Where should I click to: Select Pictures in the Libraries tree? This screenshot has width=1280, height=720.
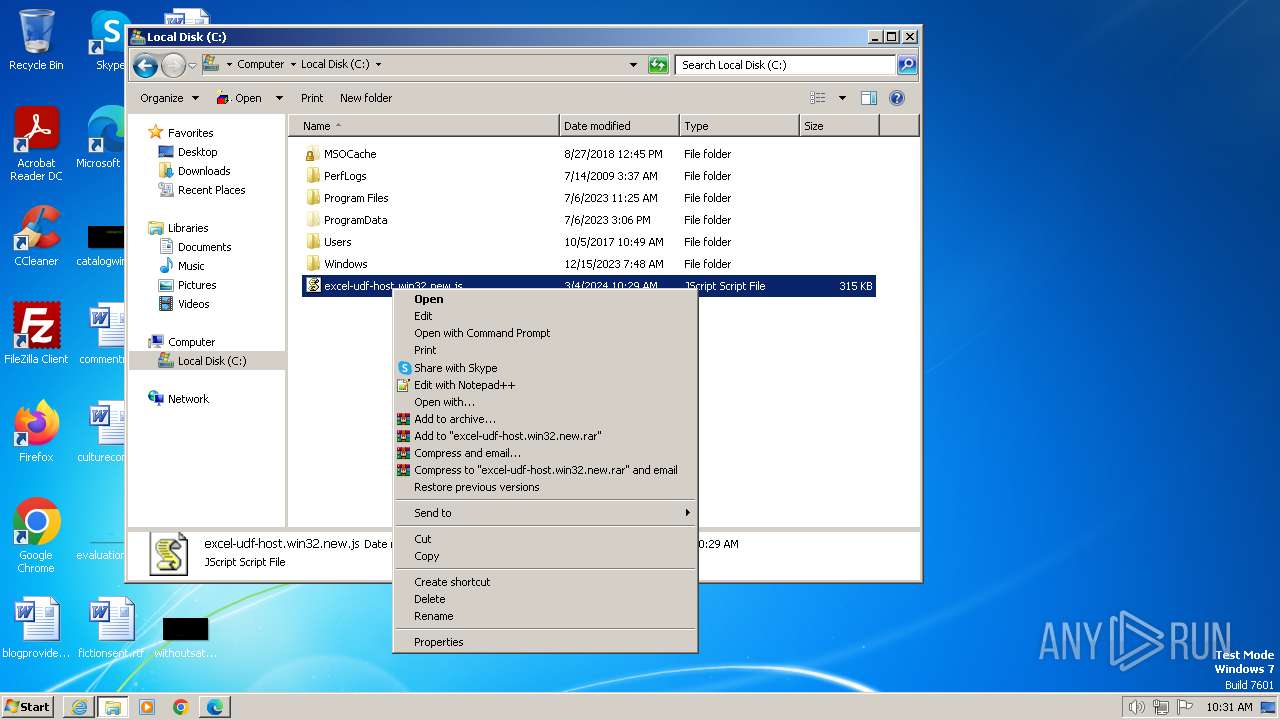[197, 285]
